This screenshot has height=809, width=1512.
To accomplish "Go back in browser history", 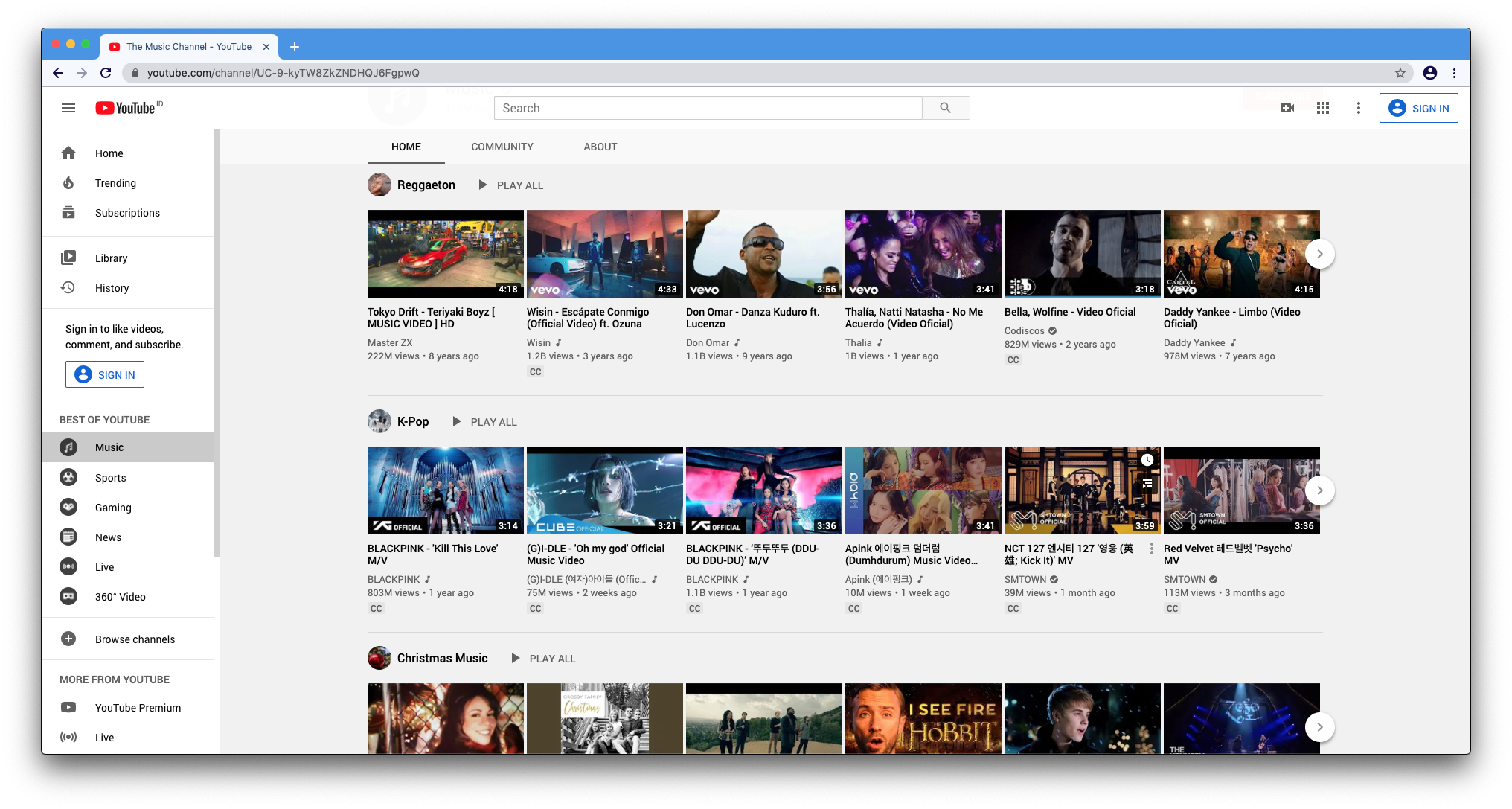I will pos(57,73).
